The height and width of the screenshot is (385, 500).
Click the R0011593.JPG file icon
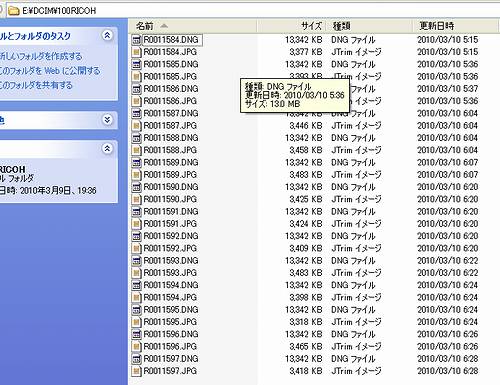[136, 273]
